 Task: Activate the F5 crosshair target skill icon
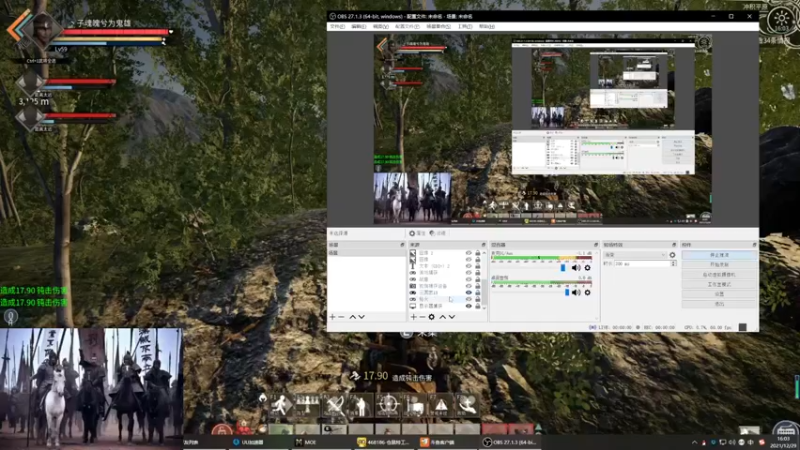(x=388, y=406)
